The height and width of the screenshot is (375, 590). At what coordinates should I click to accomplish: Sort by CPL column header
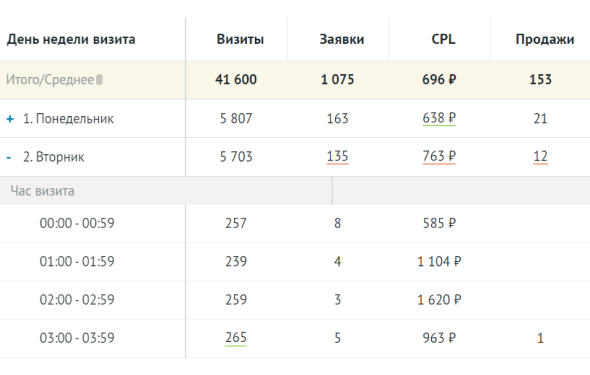[x=443, y=39]
